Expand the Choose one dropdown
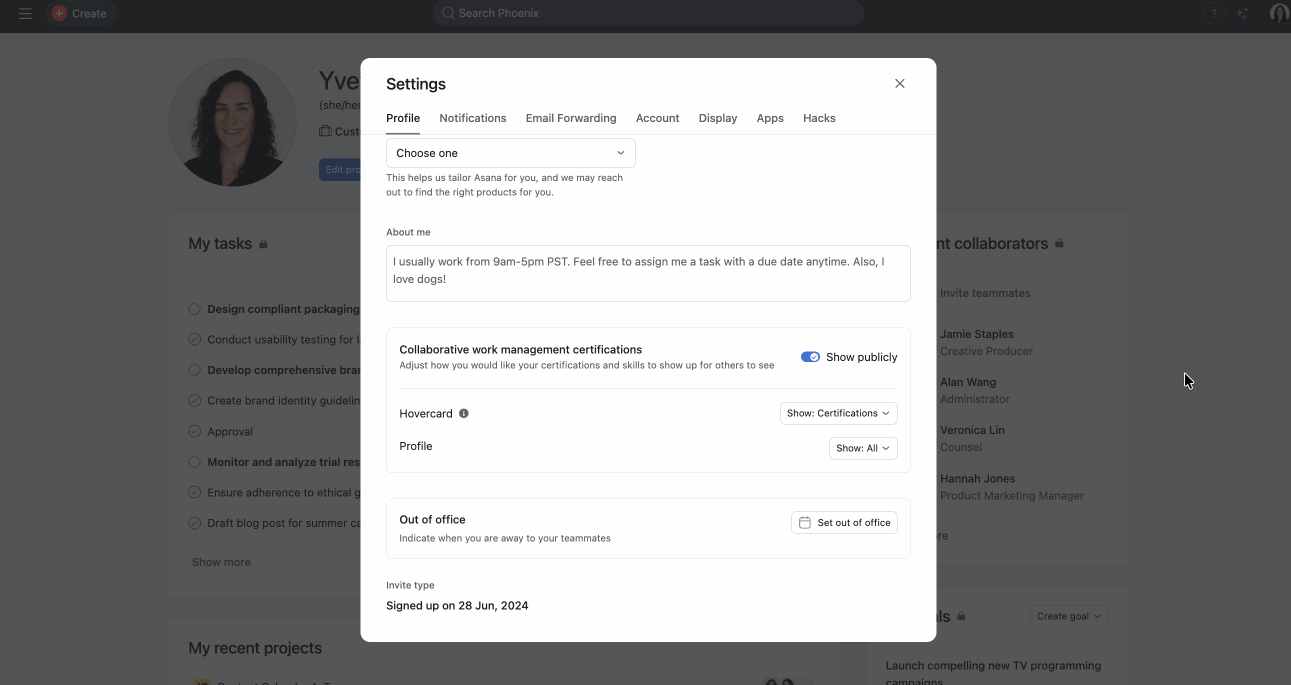 click(510, 153)
